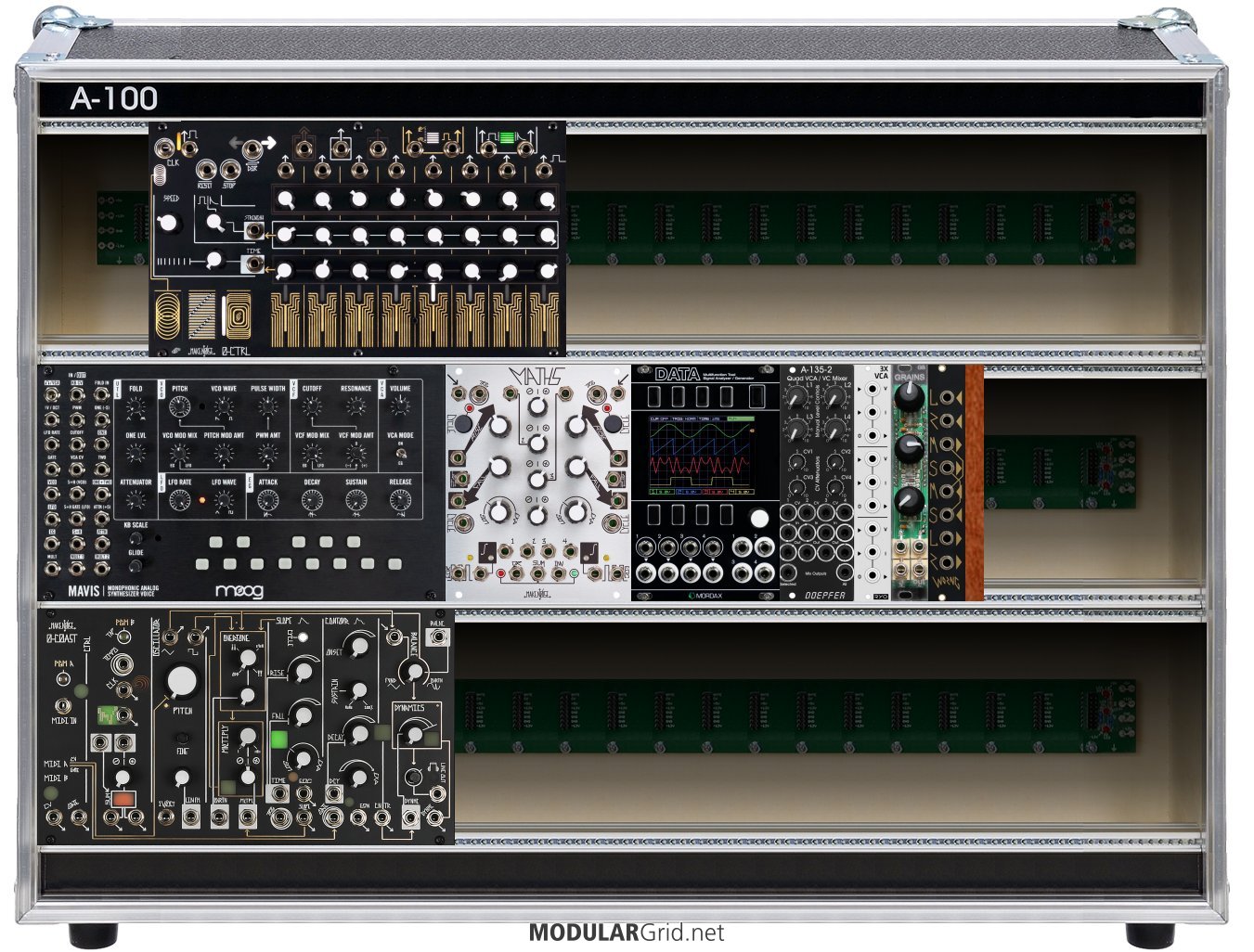Adjust the VCO MOD MIX knob
This screenshot has width=1254, height=952.
pos(180,454)
